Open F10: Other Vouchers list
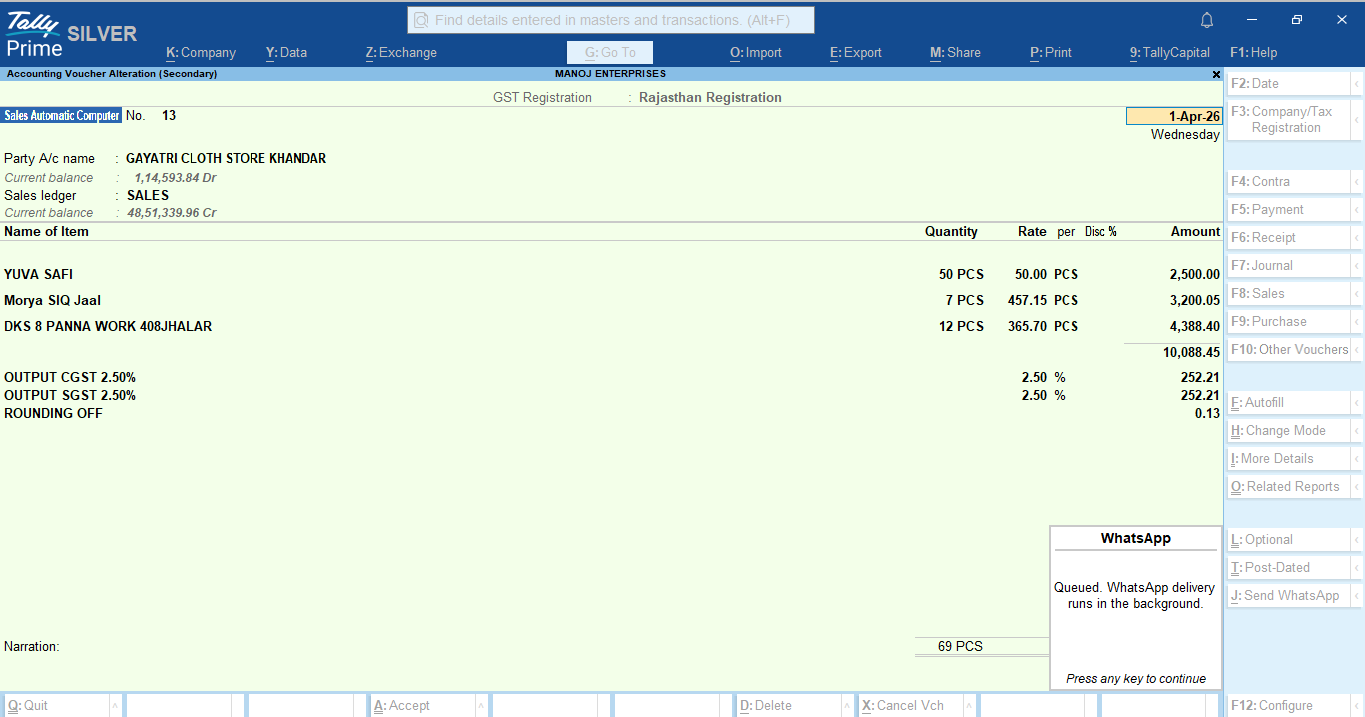Image resolution: width=1365 pixels, height=717 pixels. pos(1288,350)
